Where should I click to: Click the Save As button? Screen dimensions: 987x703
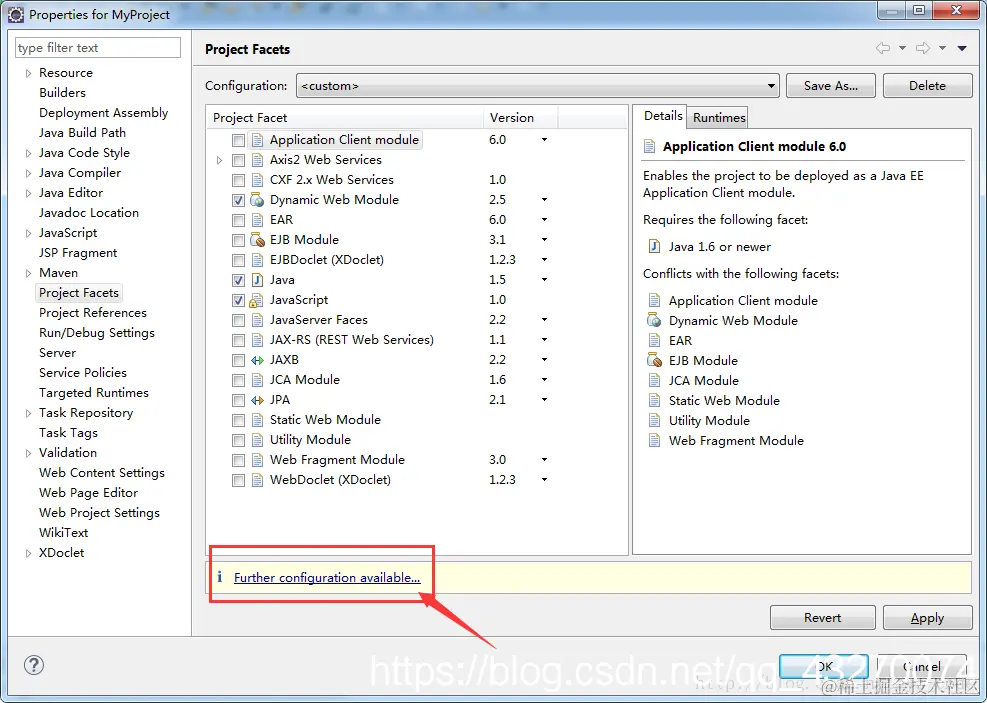click(830, 86)
